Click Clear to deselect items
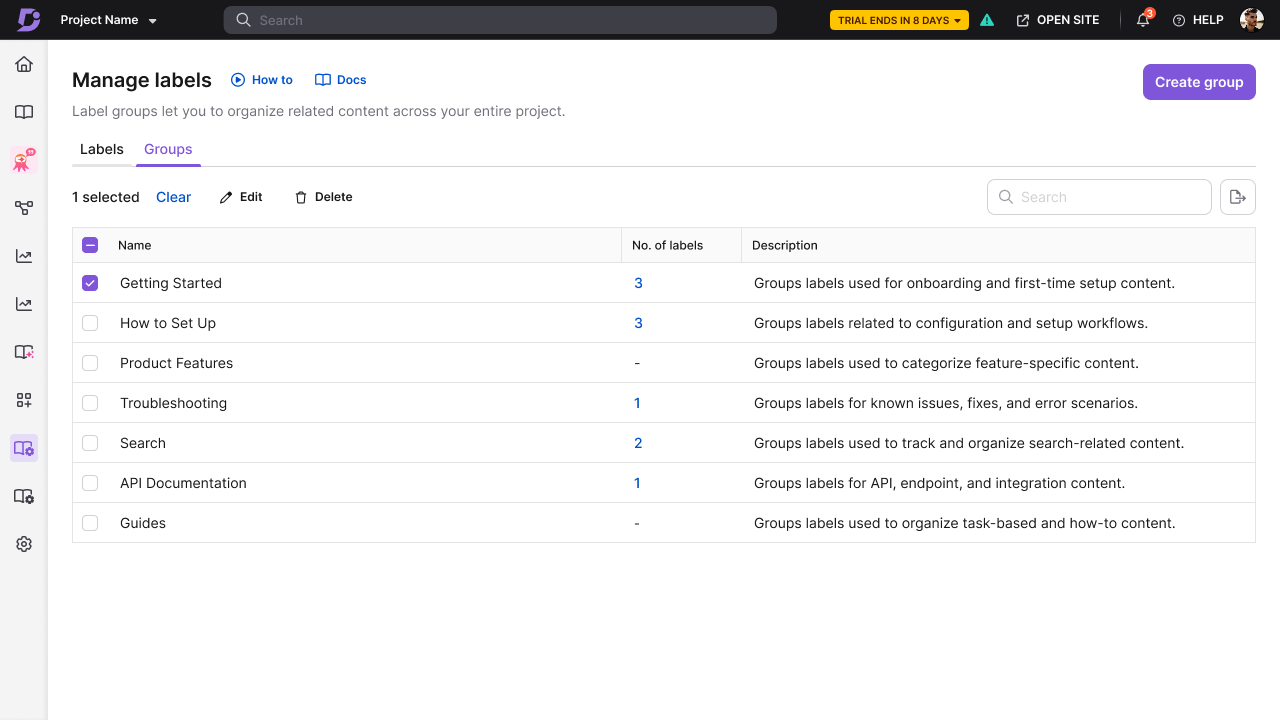This screenshot has width=1280, height=720. pos(173,197)
